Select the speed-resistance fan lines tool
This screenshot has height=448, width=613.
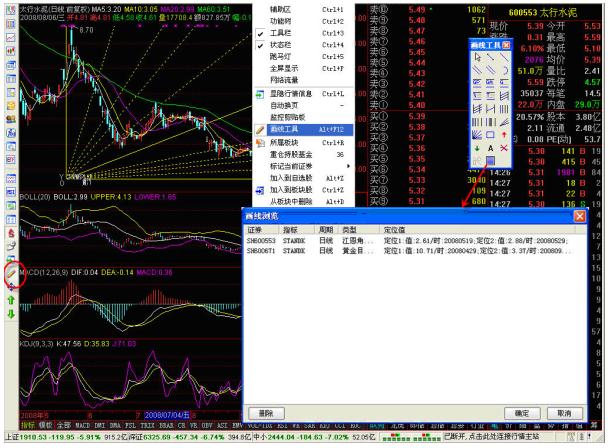pos(504,122)
